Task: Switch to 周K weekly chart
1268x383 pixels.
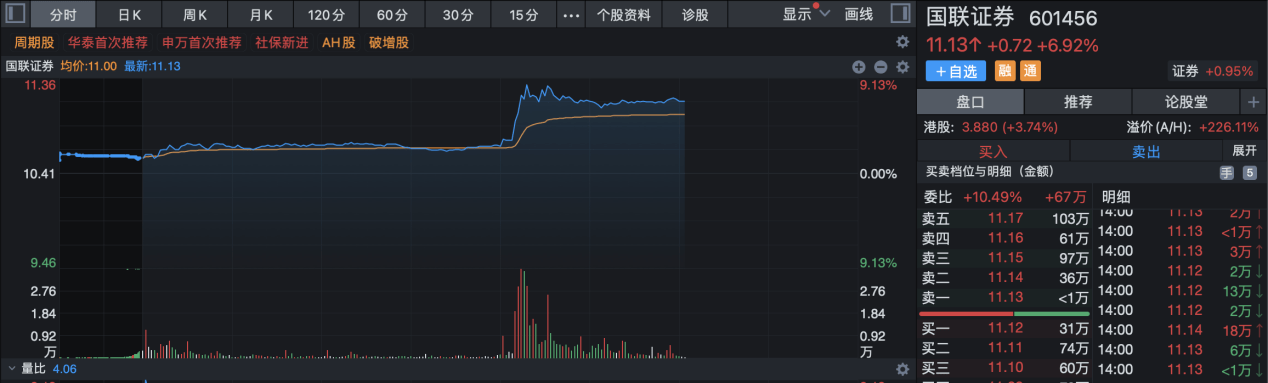Action: pyautogui.click(x=195, y=15)
